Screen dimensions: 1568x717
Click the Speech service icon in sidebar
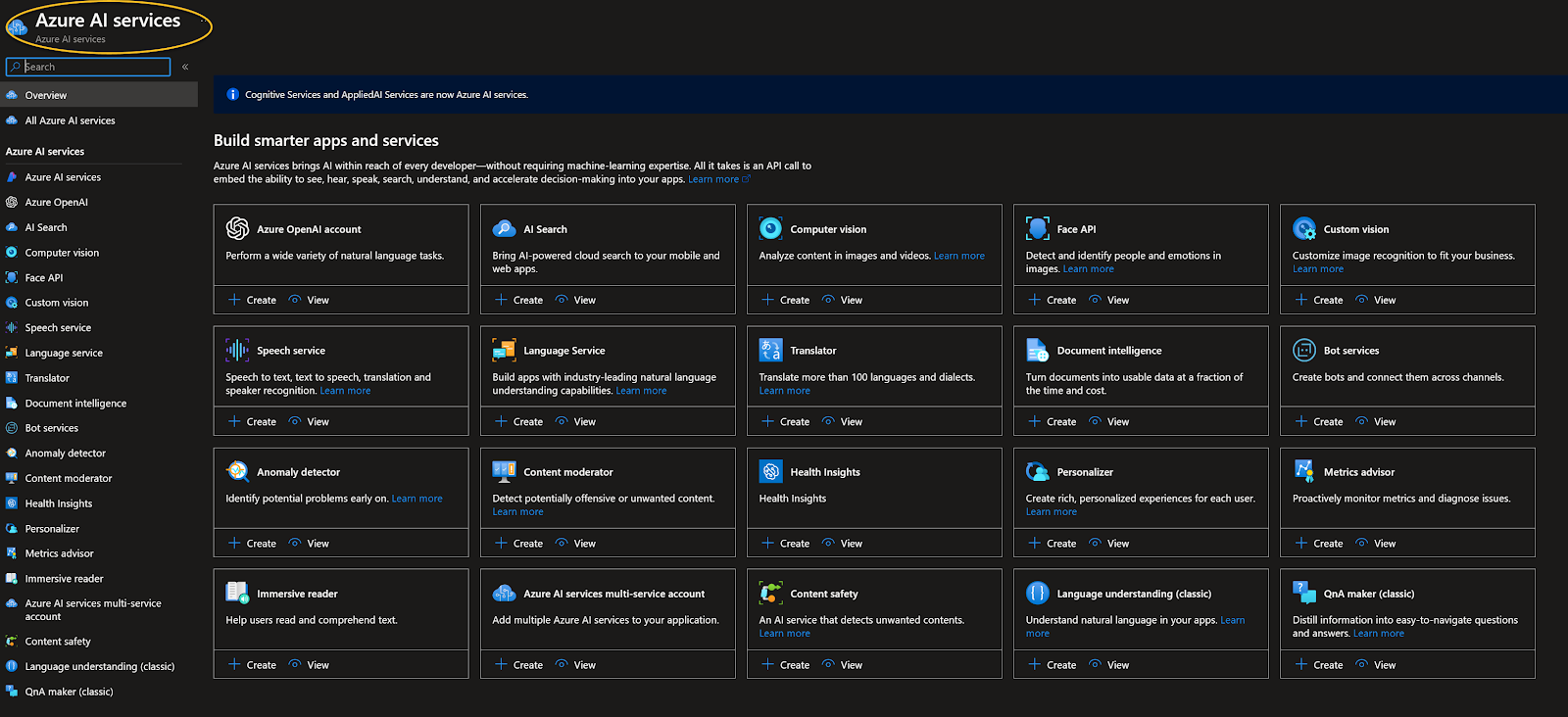12,327
